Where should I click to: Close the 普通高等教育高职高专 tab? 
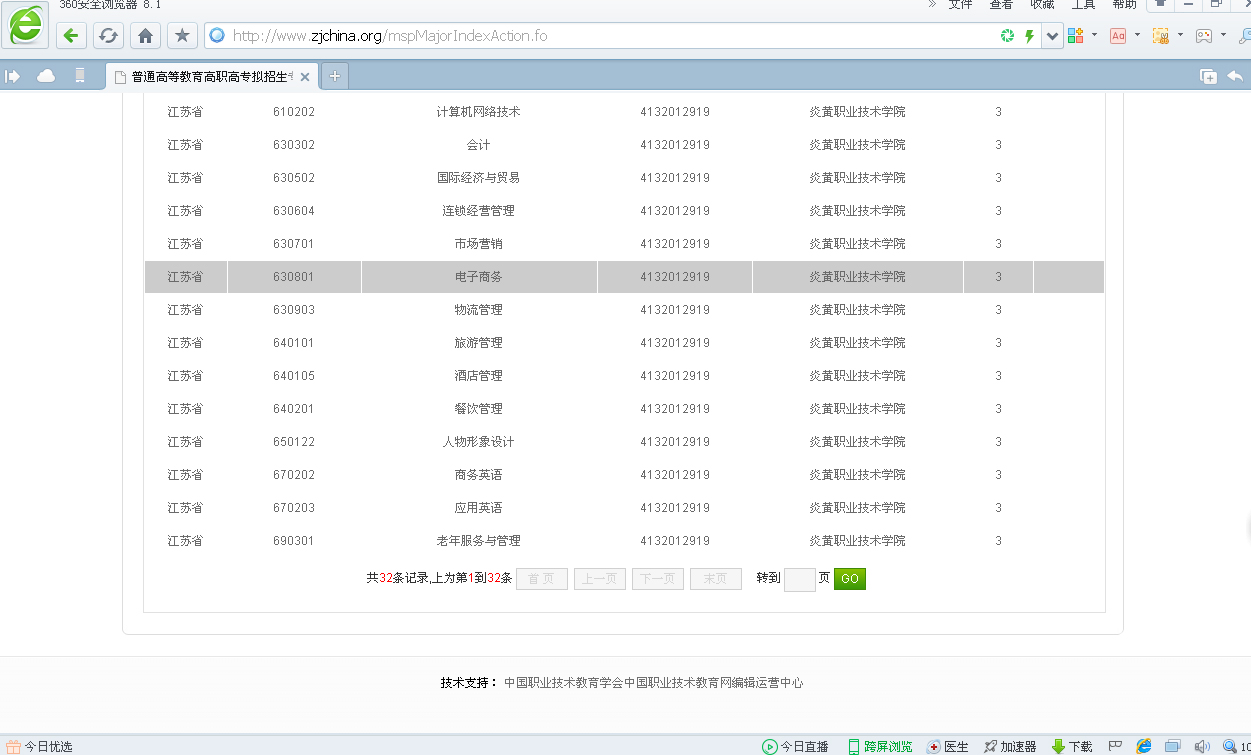point(305,77)
